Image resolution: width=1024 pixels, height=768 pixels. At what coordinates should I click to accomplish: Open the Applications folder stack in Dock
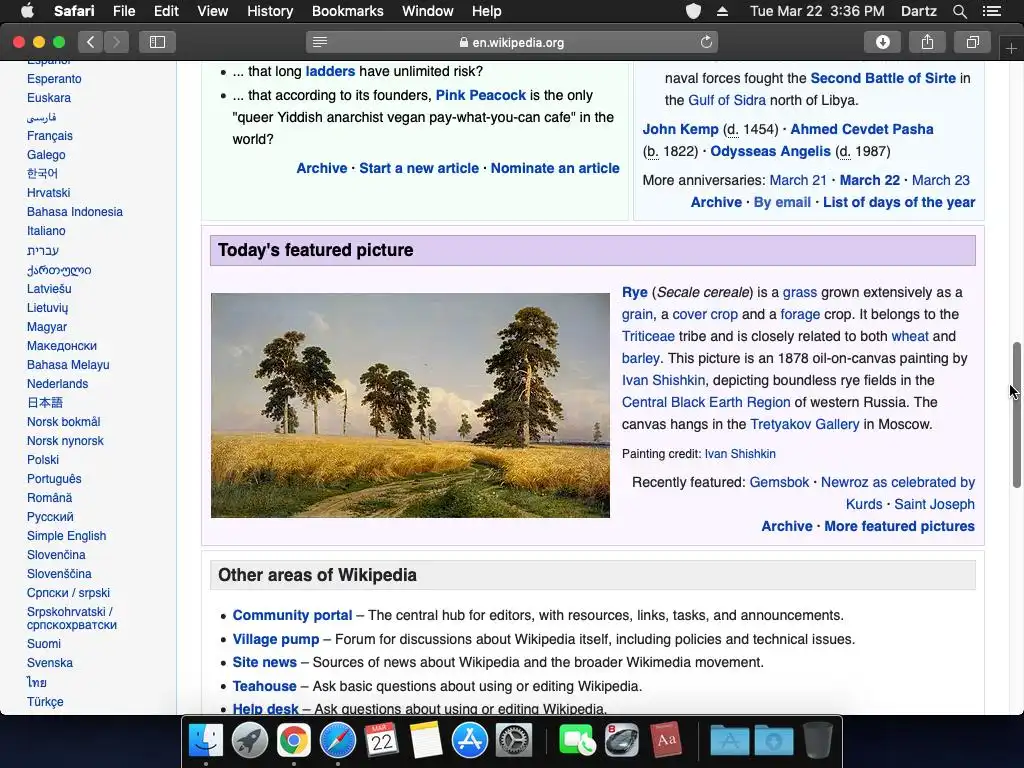click(729, 741)
